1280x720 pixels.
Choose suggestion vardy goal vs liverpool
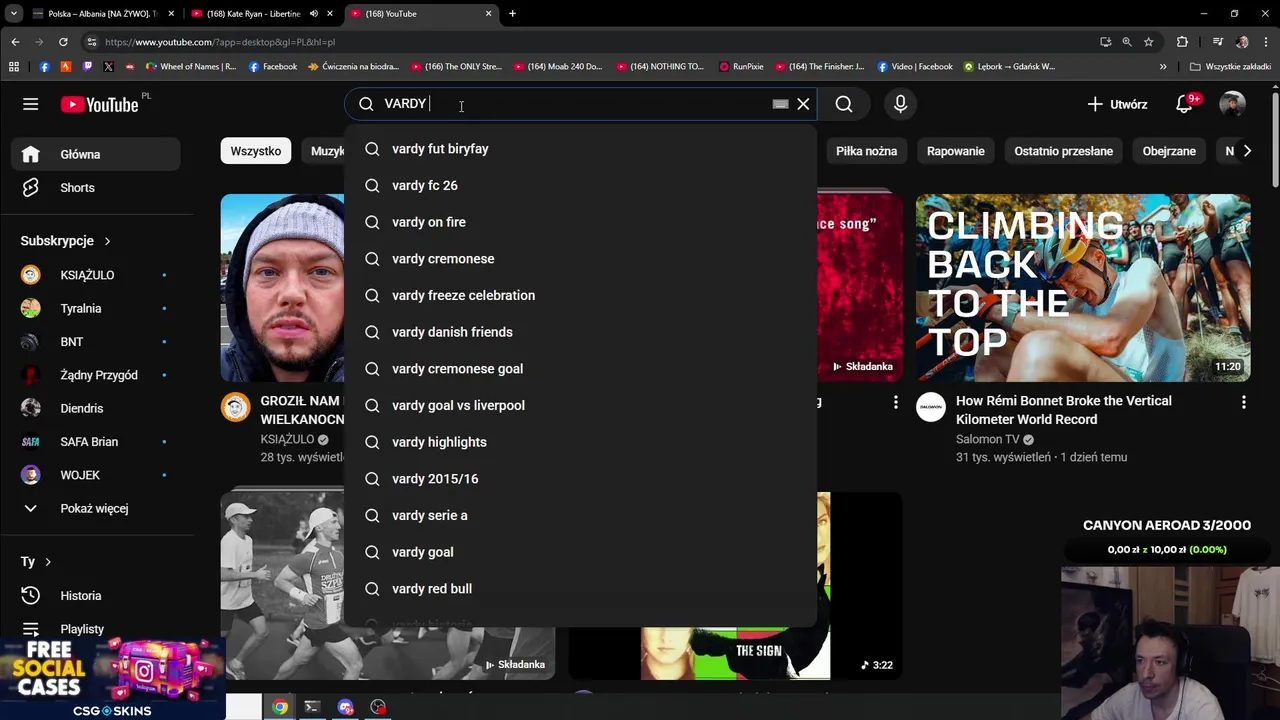(x=580, y=405)
